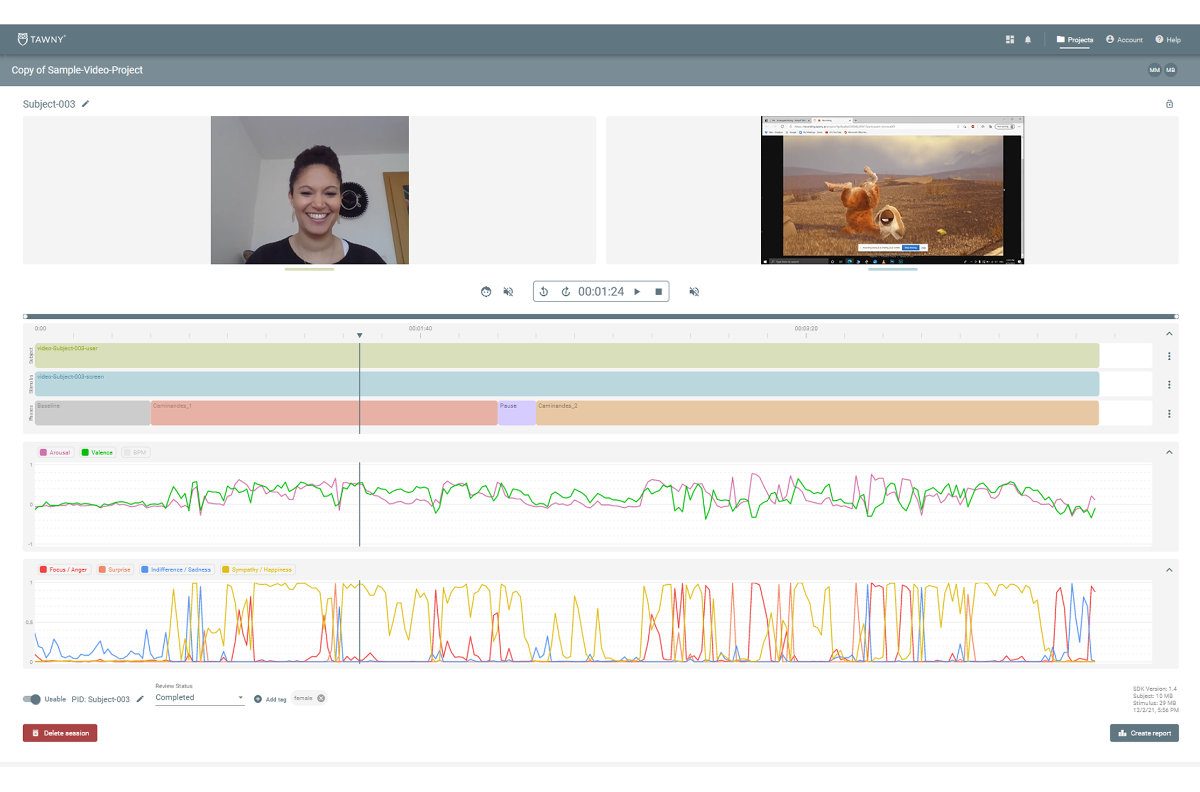
Task: Click the pencil icon next to Subject-003 title
Action: (86, 104)
